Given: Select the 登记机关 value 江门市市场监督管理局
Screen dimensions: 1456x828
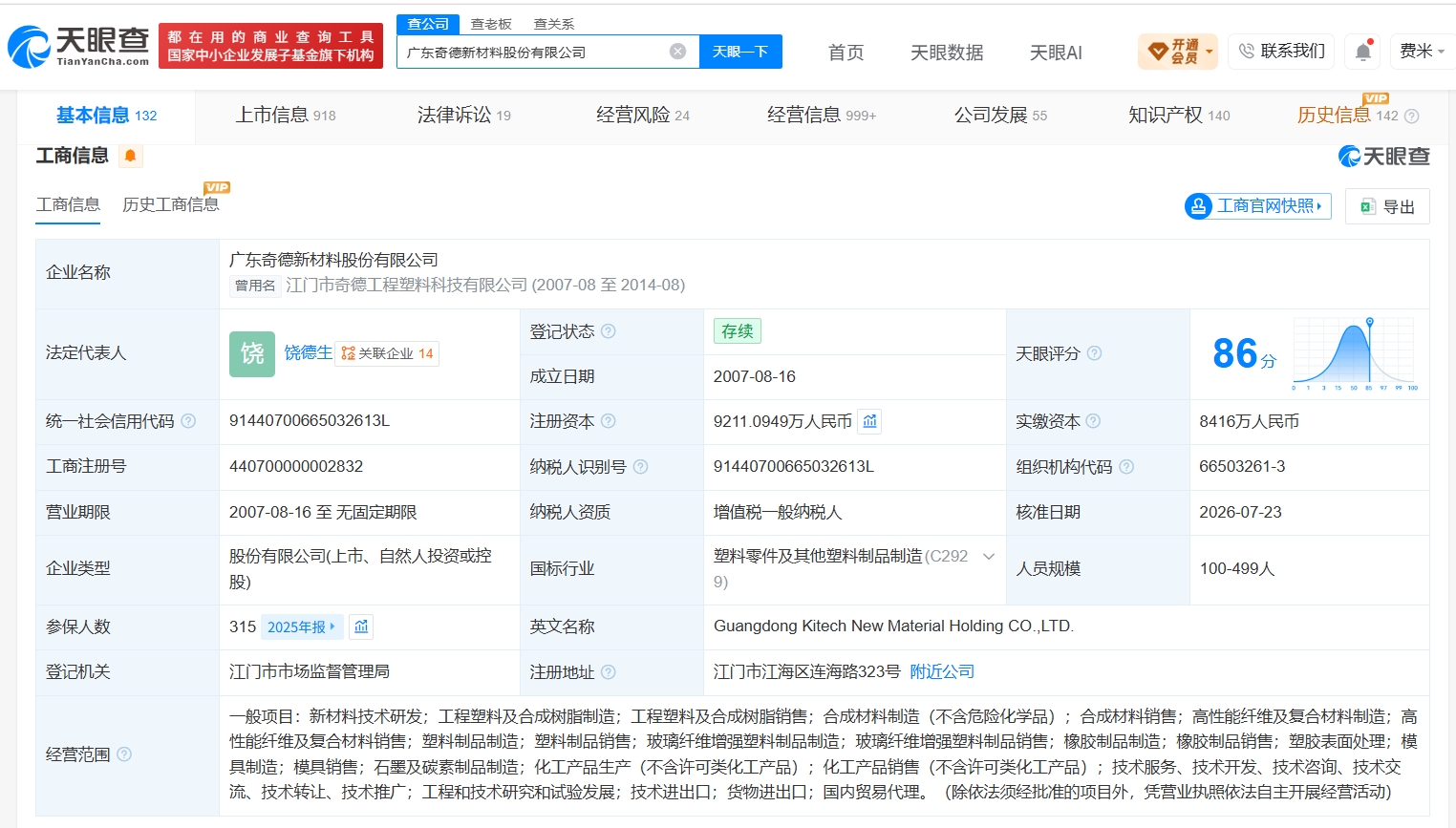Looking at the screenshot, I should pos(310,671).
